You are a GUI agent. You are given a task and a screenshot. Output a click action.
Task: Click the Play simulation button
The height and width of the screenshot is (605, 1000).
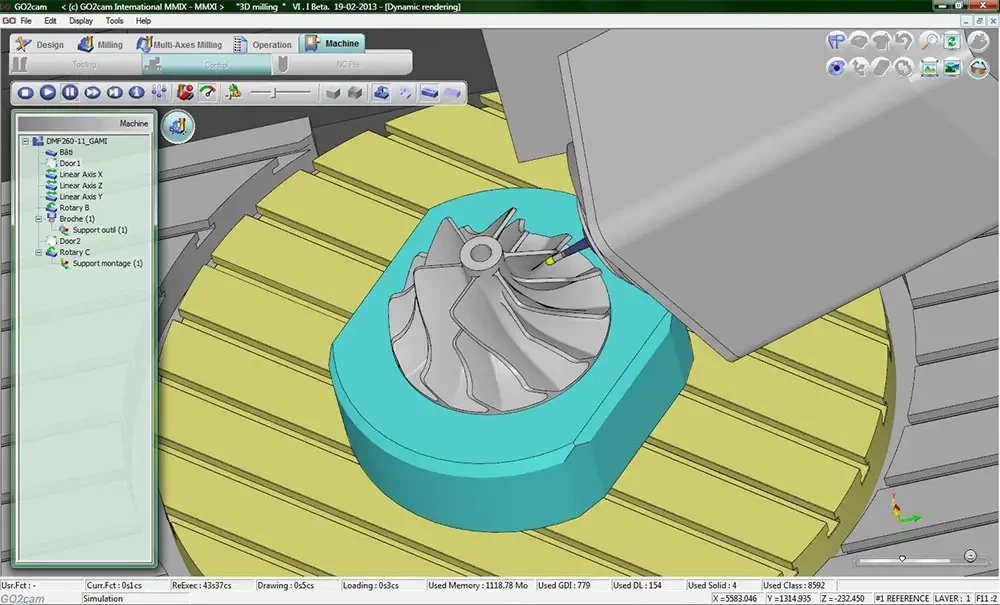[47, 92]
